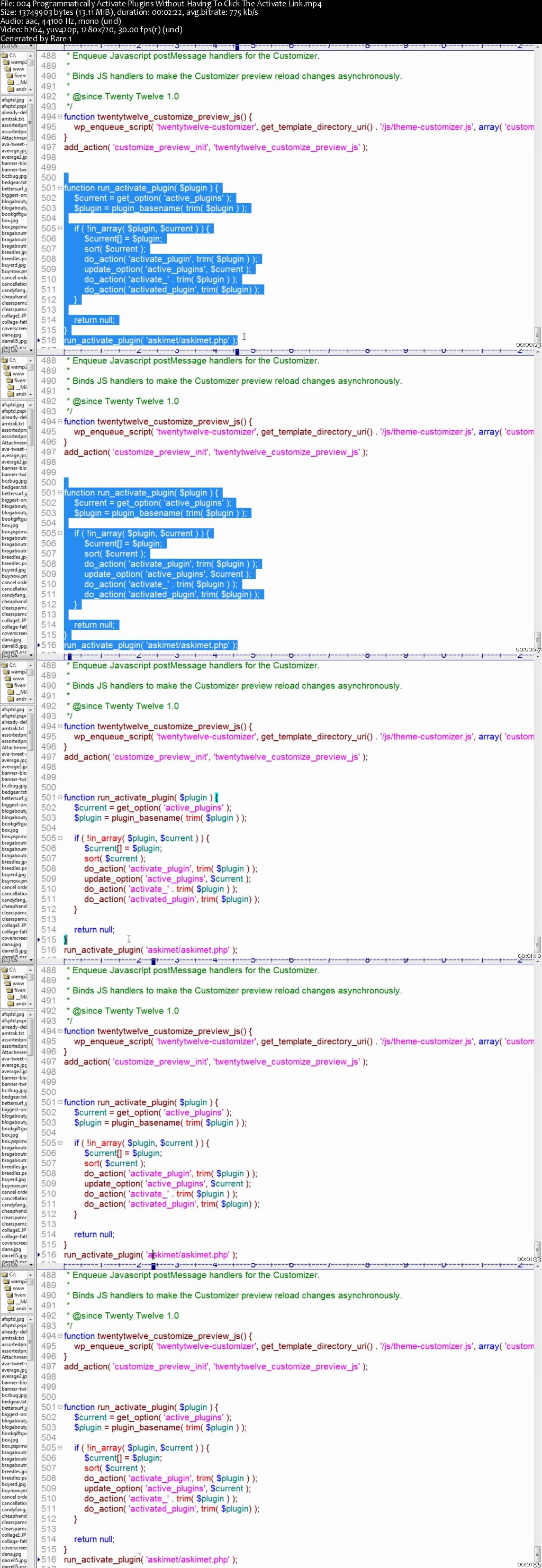Collapse the if-block fold at line 505 in 00:00:47 frame
Screen dimensions: 542x1568
[60, 533]
